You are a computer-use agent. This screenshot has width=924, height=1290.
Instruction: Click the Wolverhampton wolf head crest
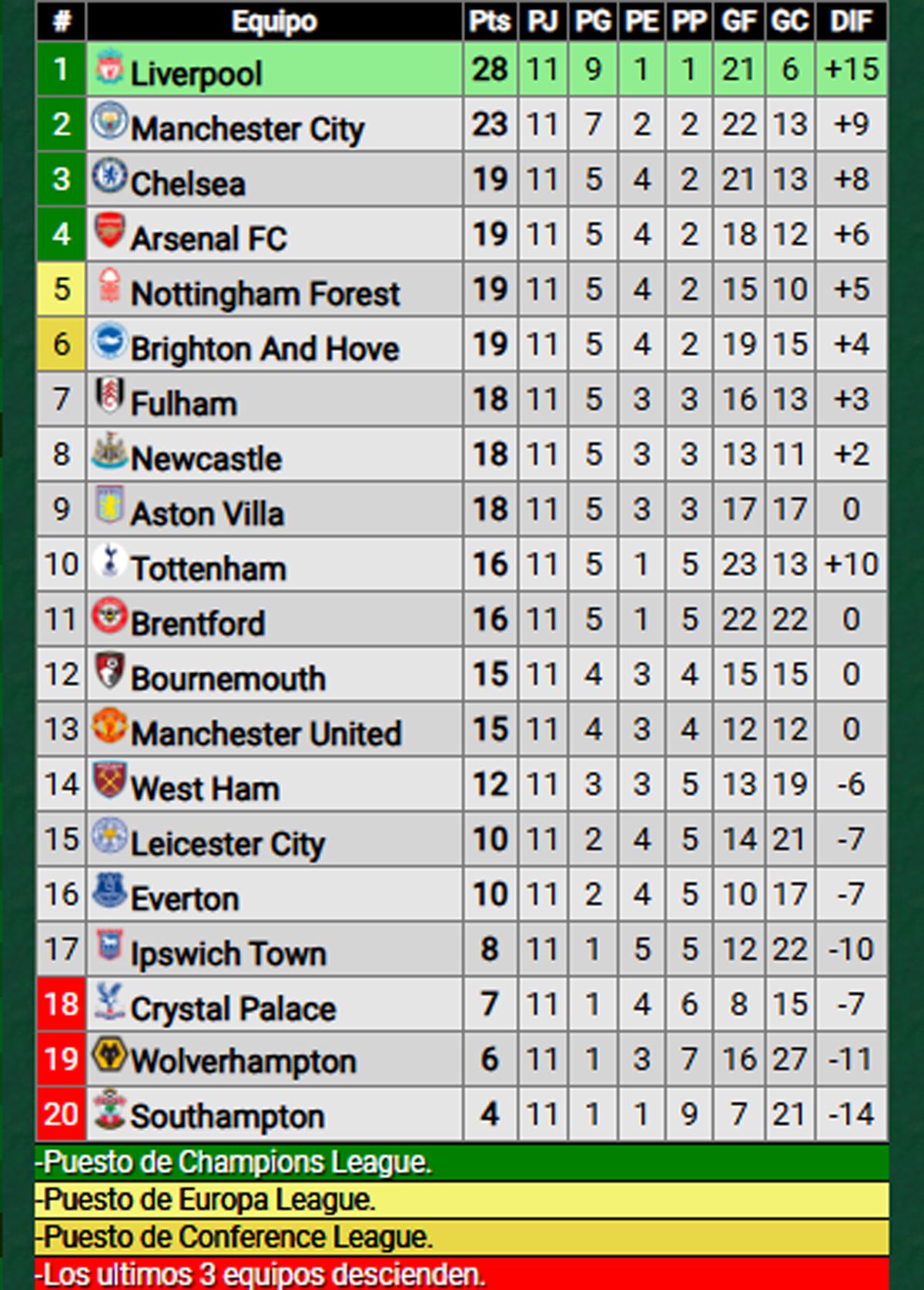109,1055
